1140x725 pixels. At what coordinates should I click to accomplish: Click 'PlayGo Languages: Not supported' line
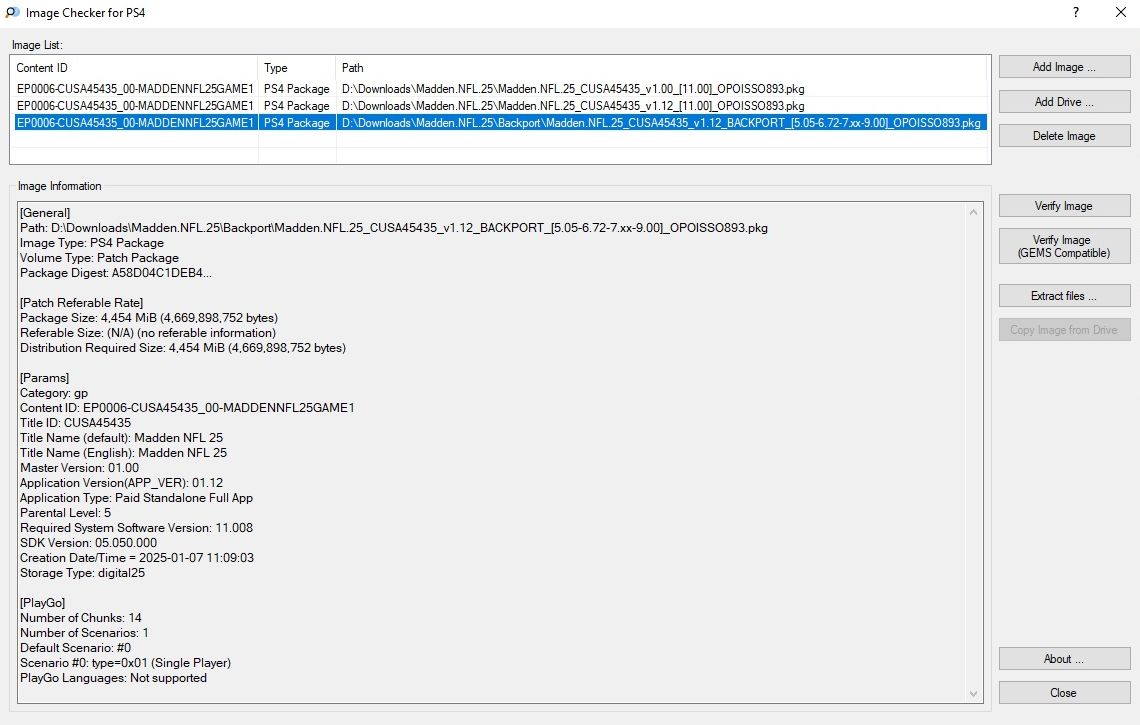(113, 678)
